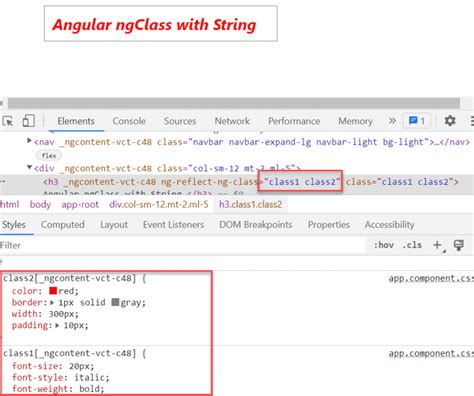The width and height of the screenshot is (474, 396).
Task: Open the Sources tab
Action: point(180,121)
